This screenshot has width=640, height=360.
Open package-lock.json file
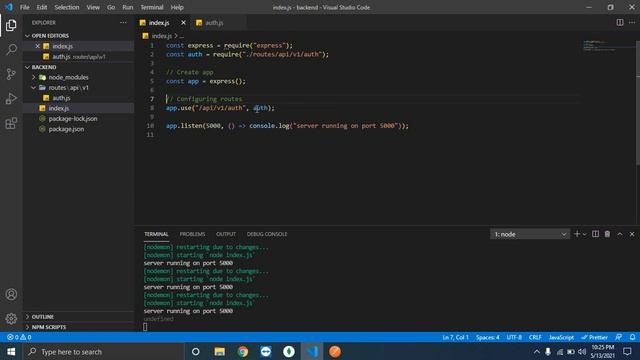[73, 119]
